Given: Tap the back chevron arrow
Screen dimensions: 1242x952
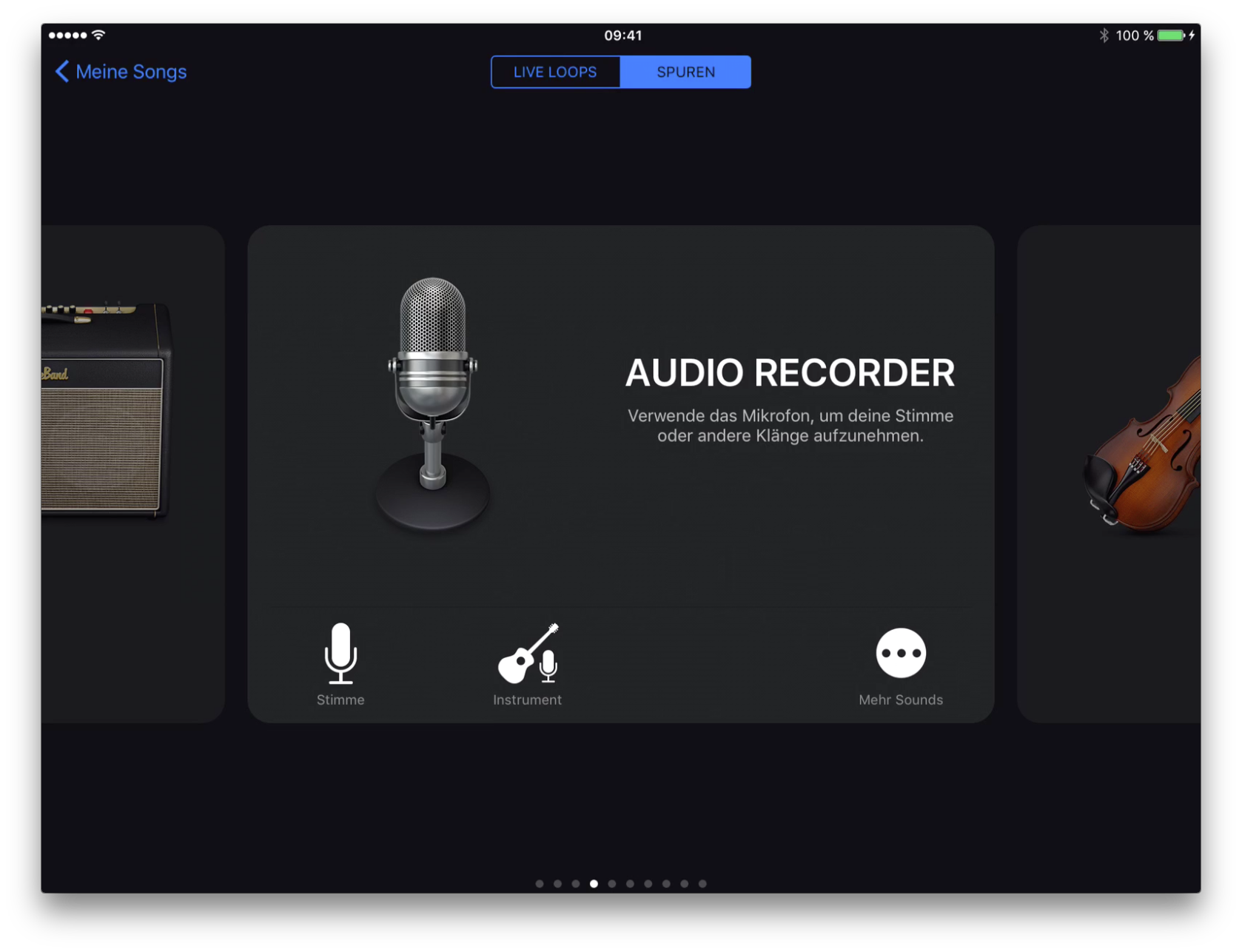Looking at the screenshot, I should point(62,72).
